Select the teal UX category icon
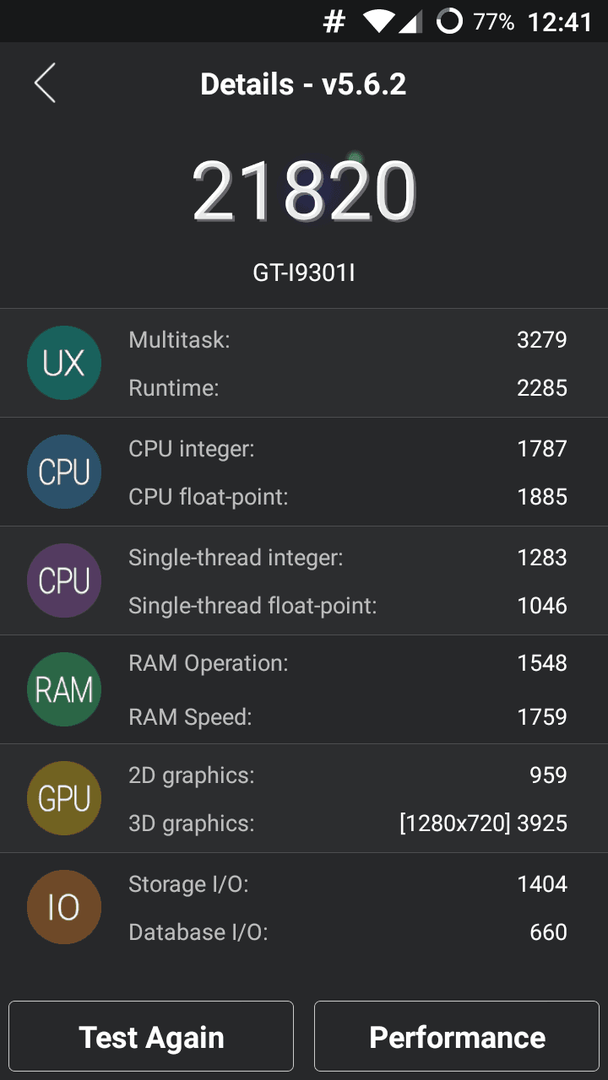Viewport: 608px width, 1080px height. 64,363
